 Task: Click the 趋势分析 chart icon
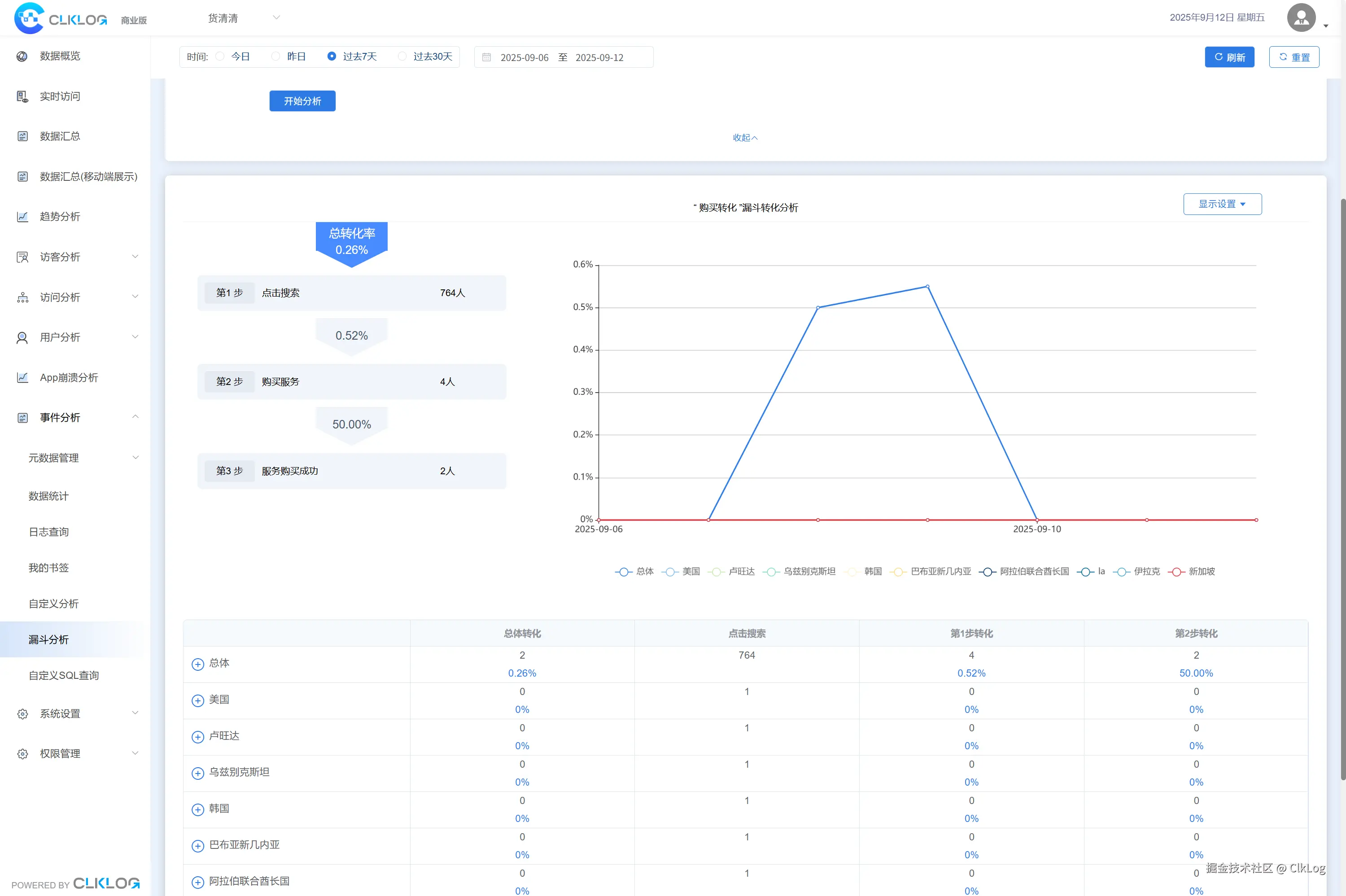point(22,217)
